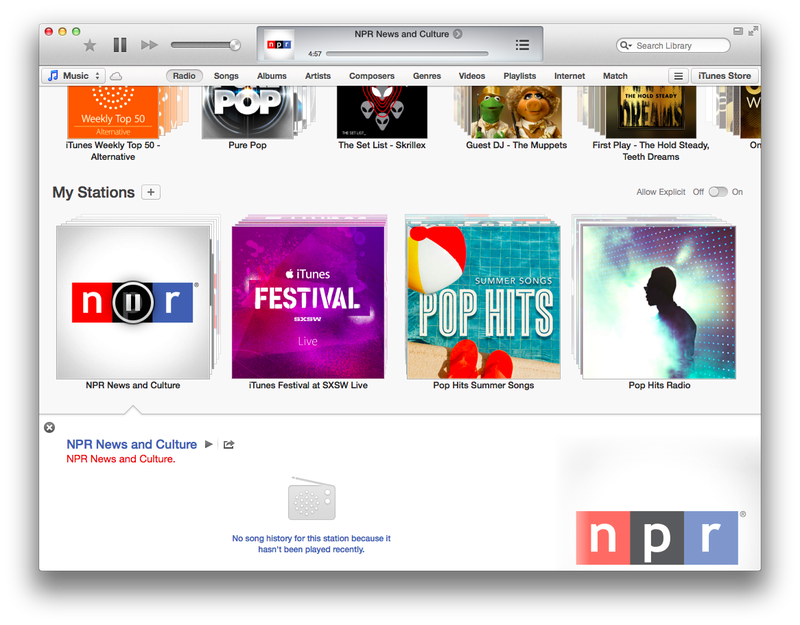The height and width of the screenshot is (625, 800).
Task: Enter full screen with the arrows icon
Action: [753, 31]
